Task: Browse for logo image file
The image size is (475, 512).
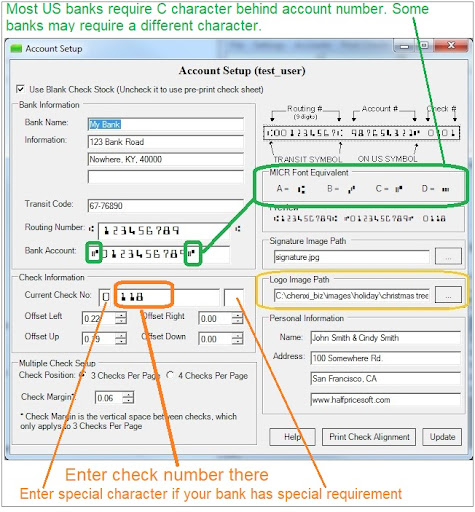Action: coord(448,295)
